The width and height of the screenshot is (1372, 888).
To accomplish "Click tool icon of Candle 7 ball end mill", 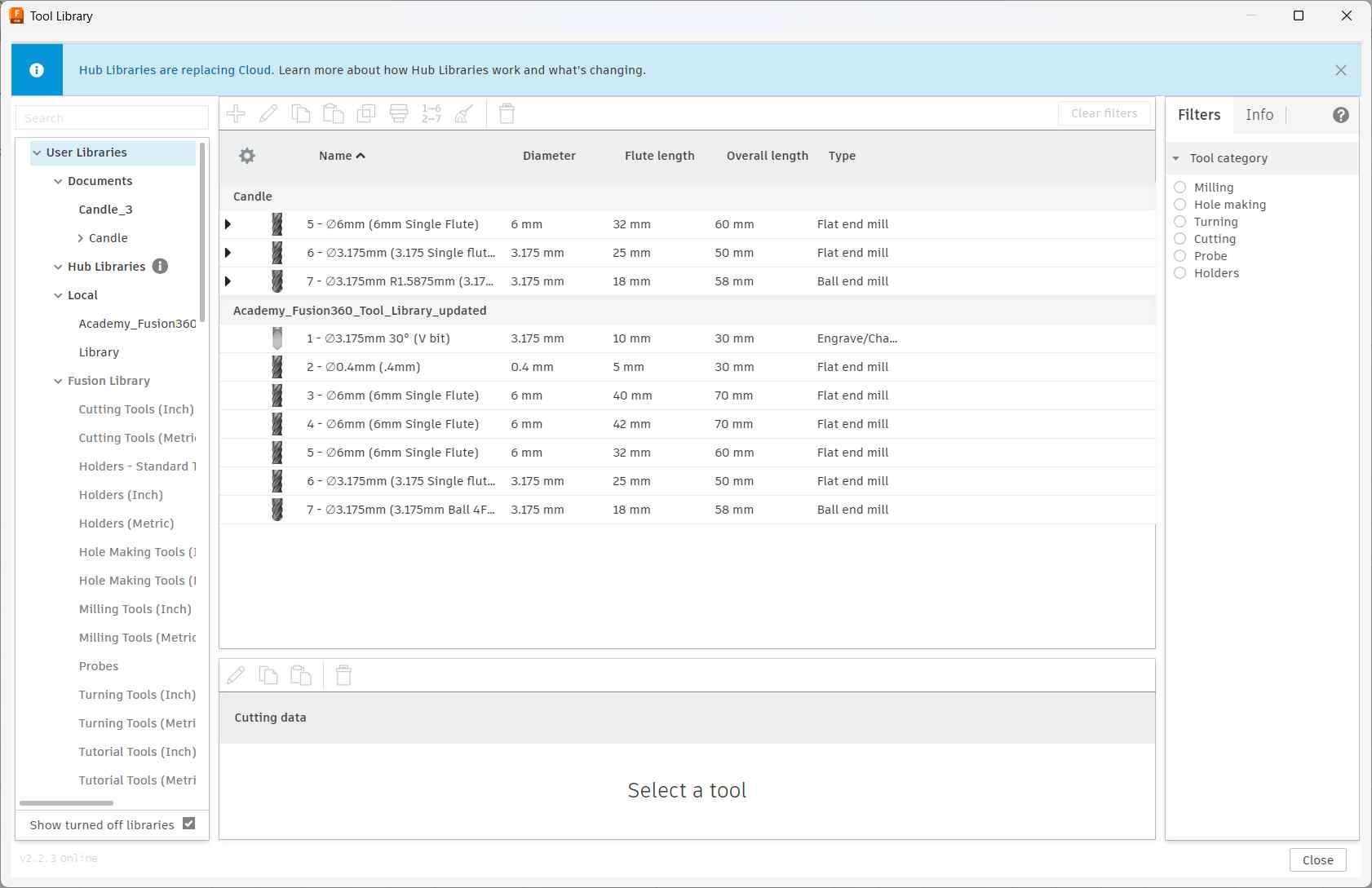I will (x=277, y=281).
